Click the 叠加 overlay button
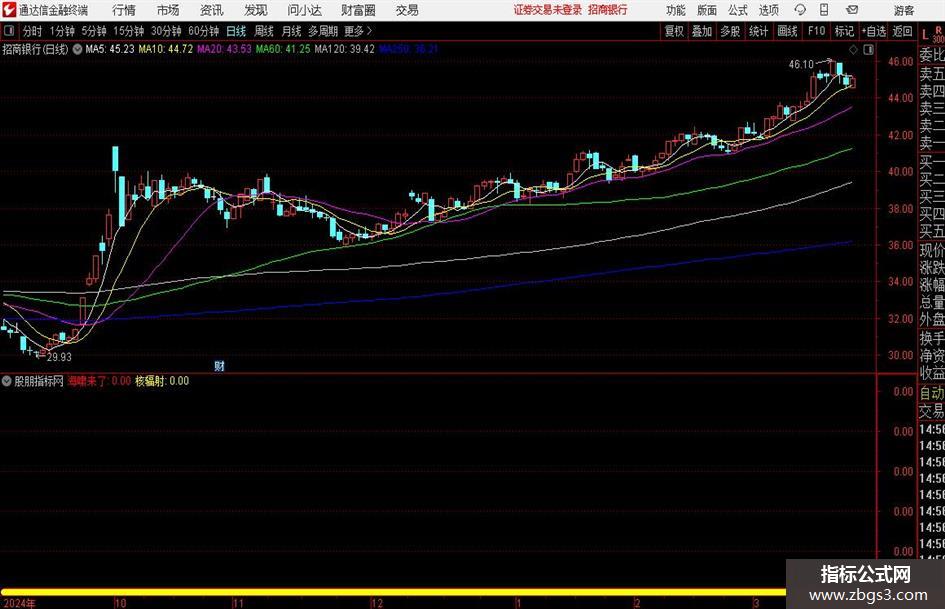945x609 pixels. 702,31
